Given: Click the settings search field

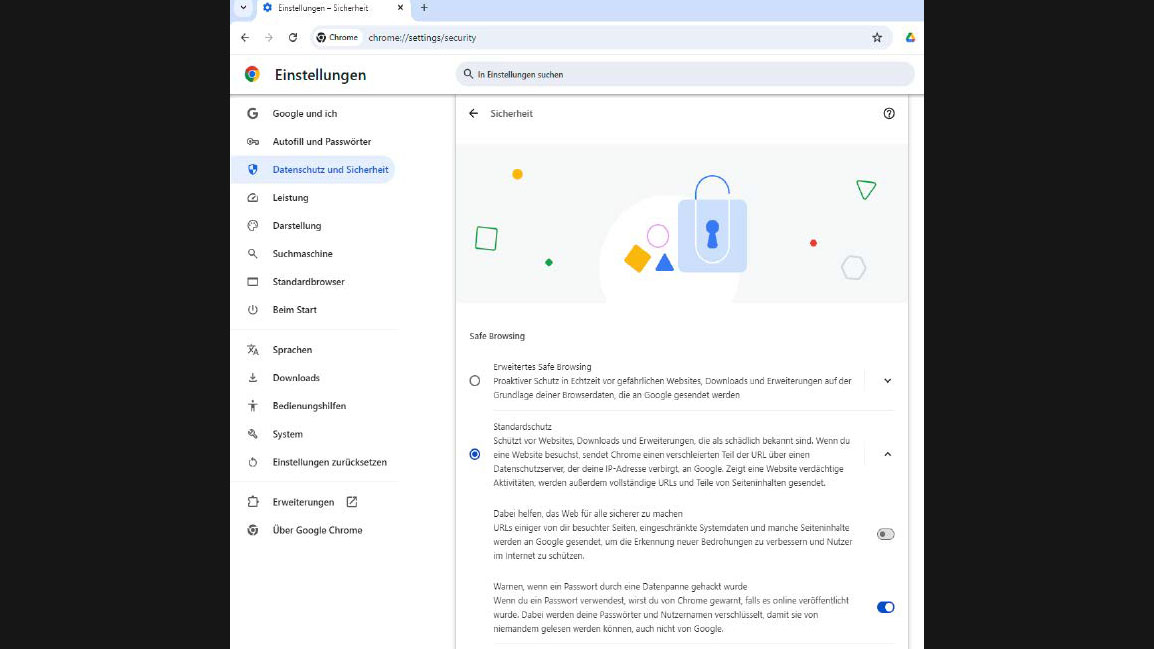Looking at the screenshot, I should coord(686,74).
